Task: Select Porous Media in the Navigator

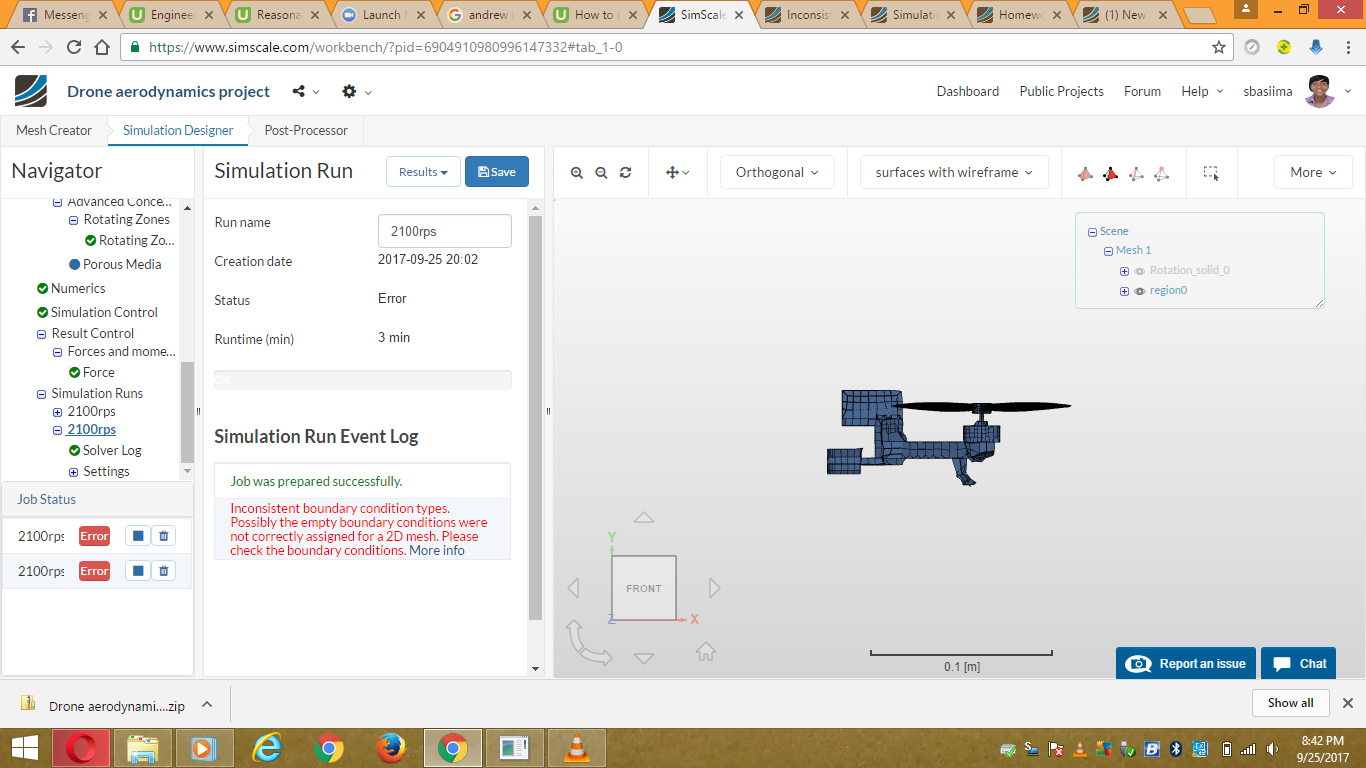Action: coord(122,264)
